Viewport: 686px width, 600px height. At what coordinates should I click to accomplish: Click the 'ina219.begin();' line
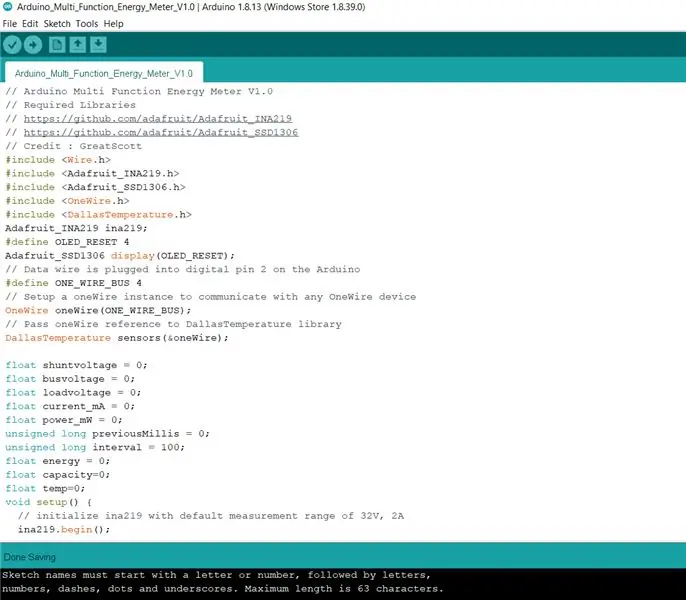tap(64, 530)
